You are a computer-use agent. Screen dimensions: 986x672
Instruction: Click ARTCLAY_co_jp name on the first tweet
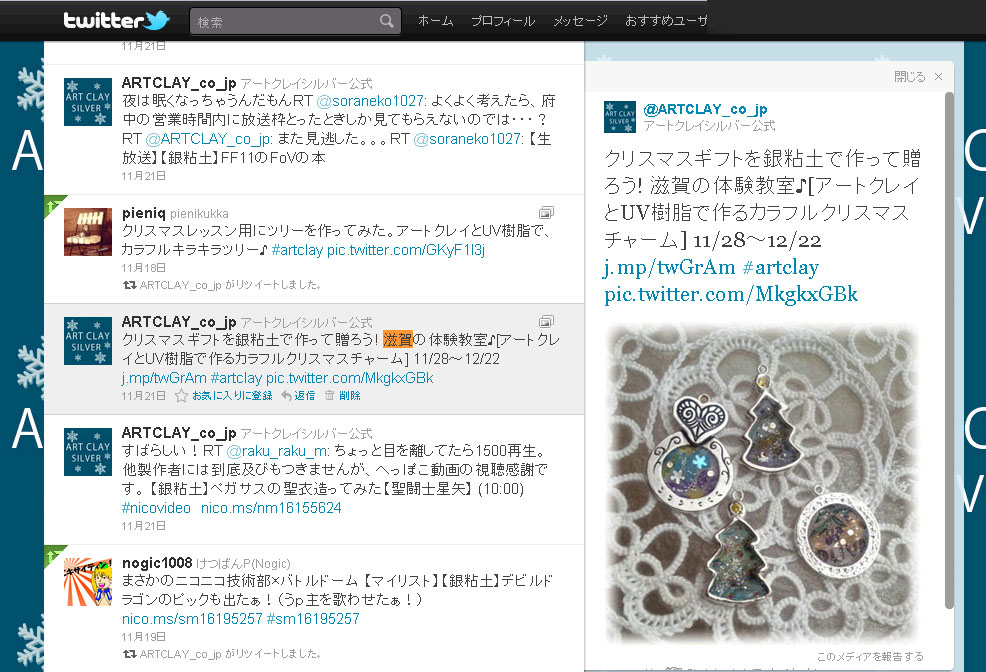(179, 83)
